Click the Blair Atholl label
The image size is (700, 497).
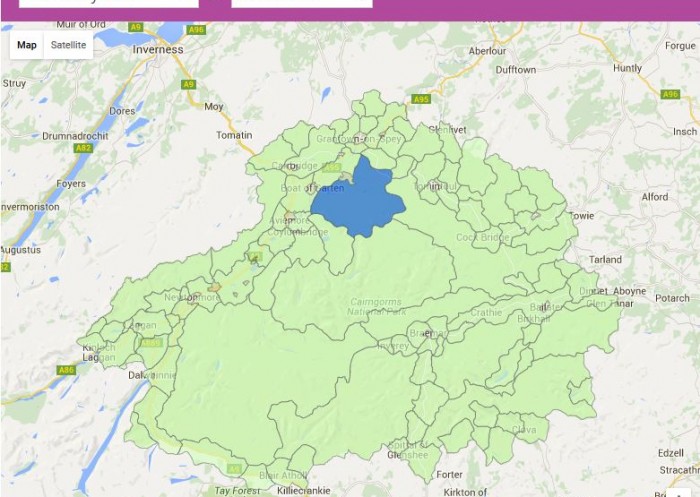(283, 476)
